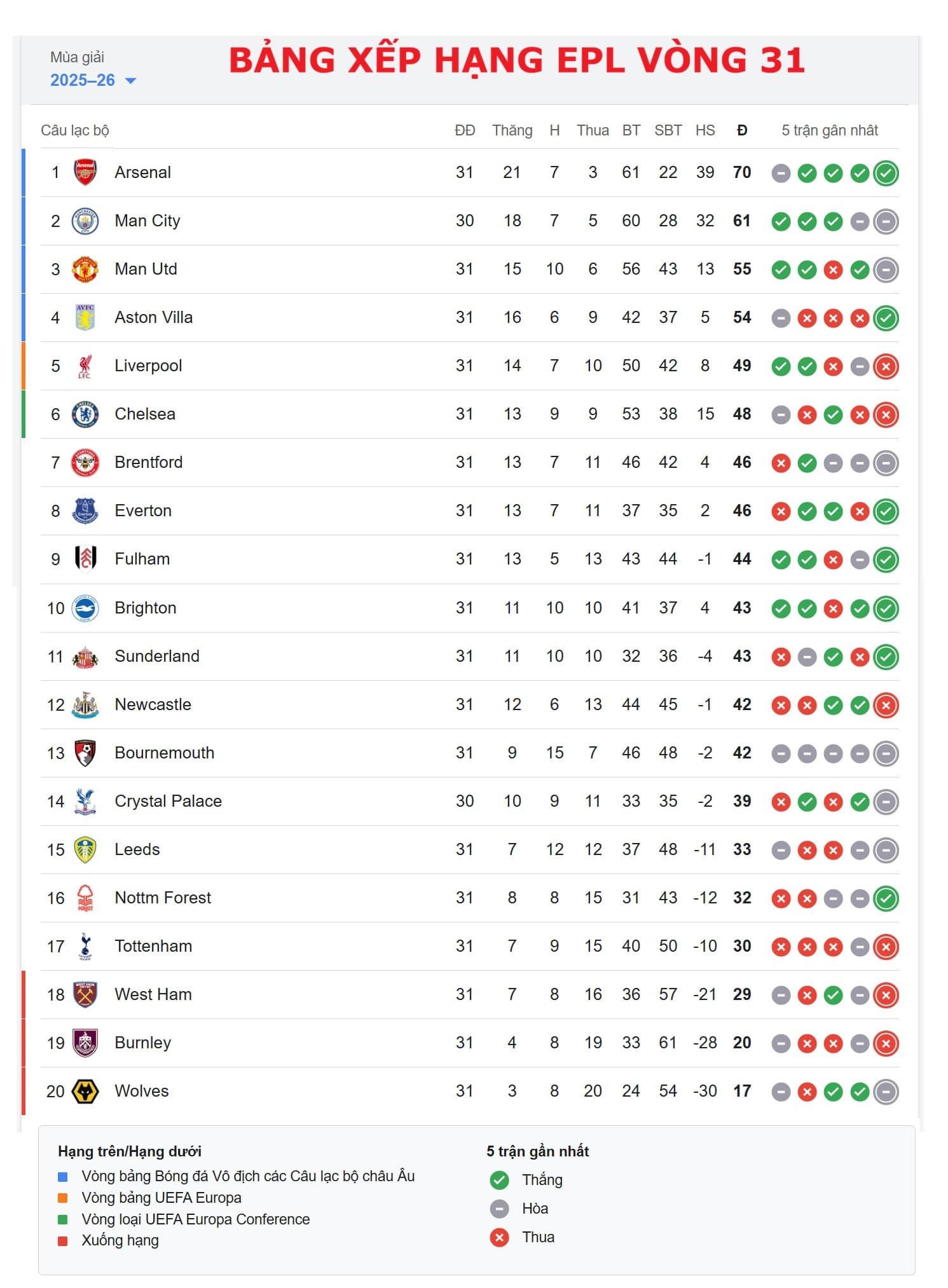Viewport: 948px width, 1288px height.
Task: Click the Man City club crest
Action: point(85,221)
